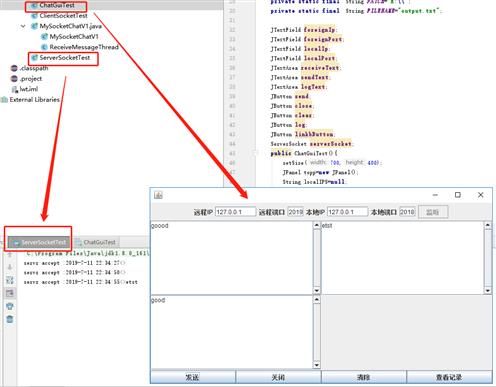The image size is (496, 387).
Task: Click the 清除 clear button
Action: click(363, 377)
